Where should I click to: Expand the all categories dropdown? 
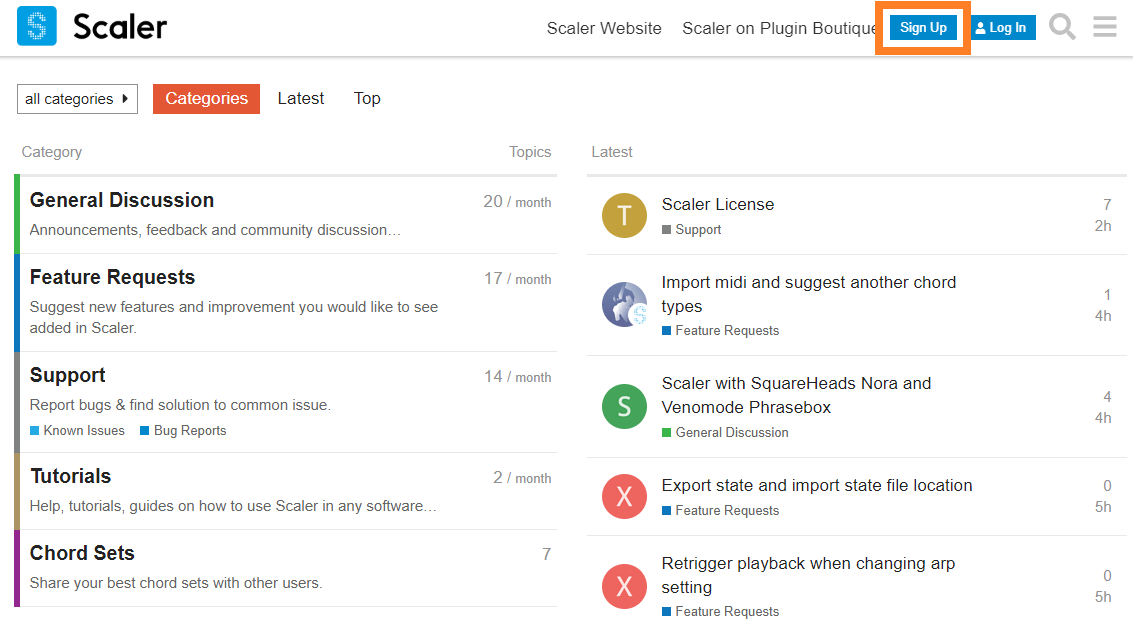(x=77, y=99)
